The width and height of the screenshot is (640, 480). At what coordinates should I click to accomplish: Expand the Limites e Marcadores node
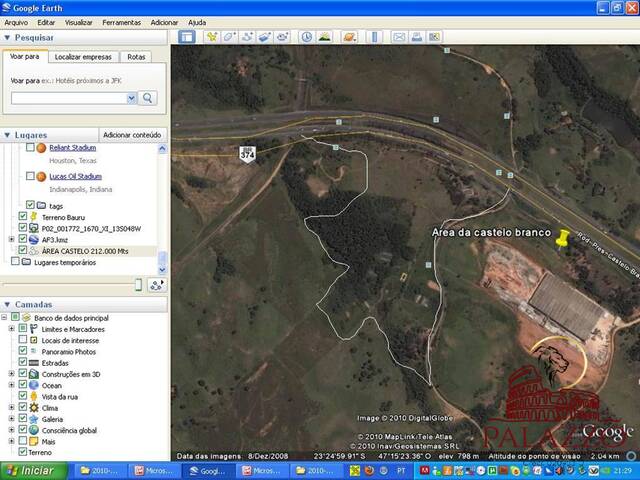click(x=11, y=329)
